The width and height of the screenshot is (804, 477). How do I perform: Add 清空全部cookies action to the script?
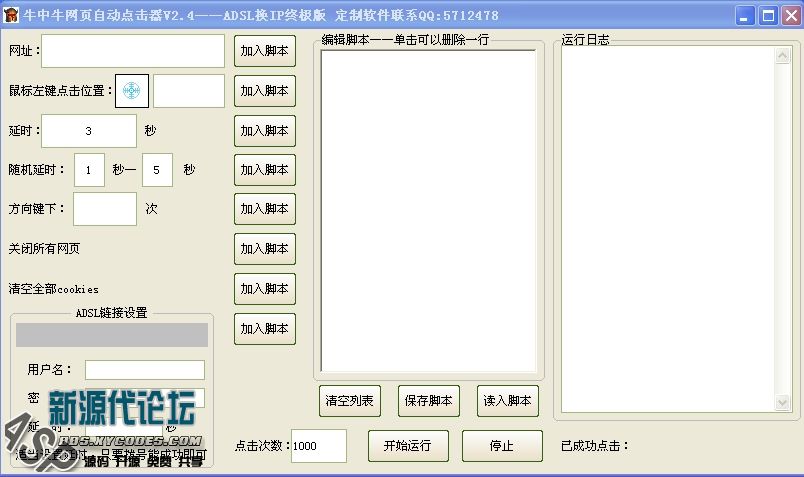265,288
